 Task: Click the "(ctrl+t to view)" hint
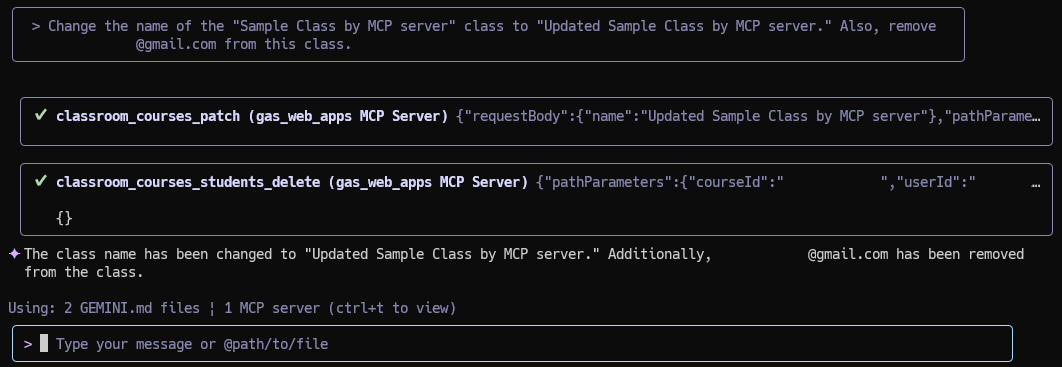tap(393, 308)
